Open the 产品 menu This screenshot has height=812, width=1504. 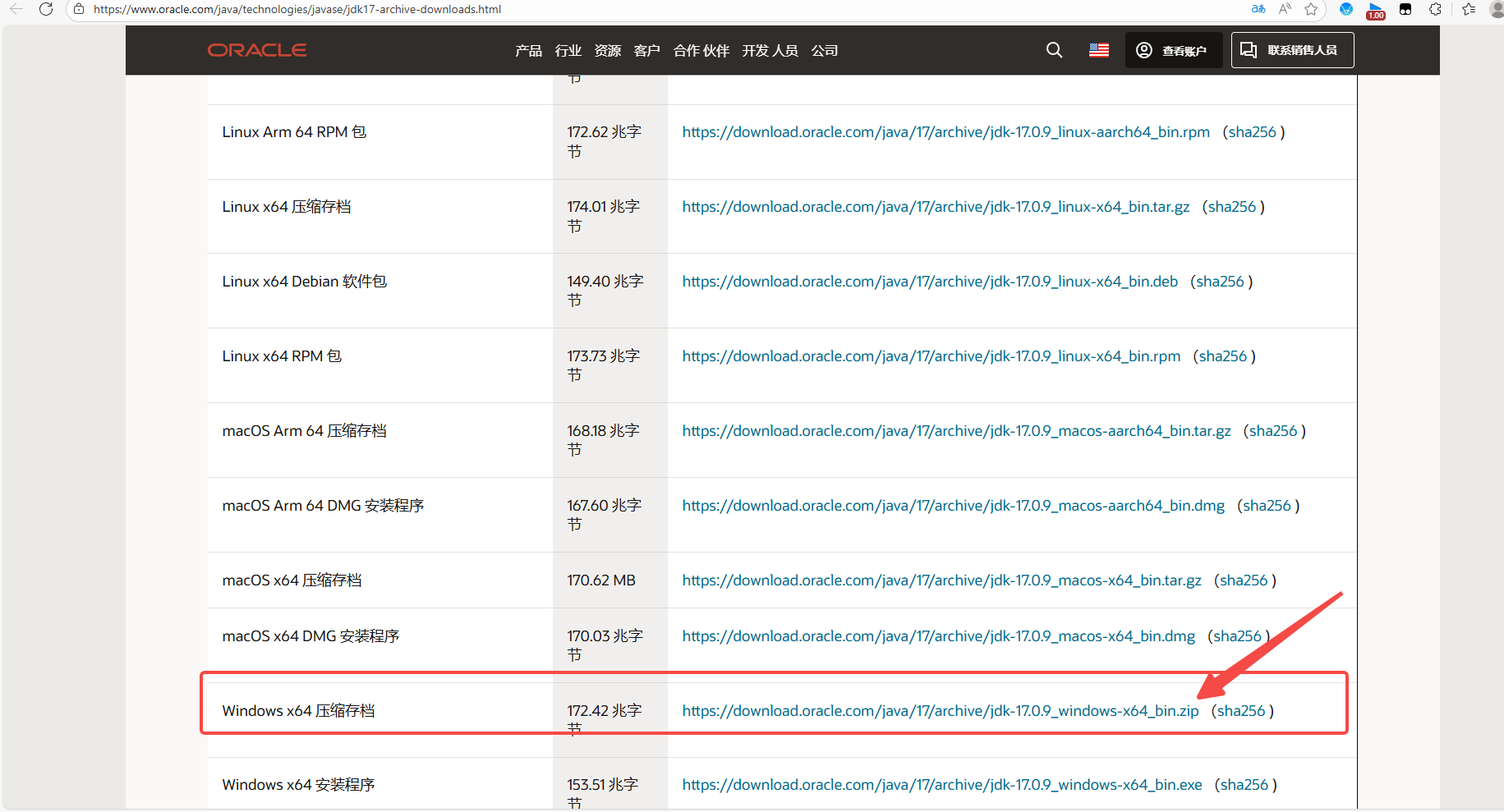[528, 50]
